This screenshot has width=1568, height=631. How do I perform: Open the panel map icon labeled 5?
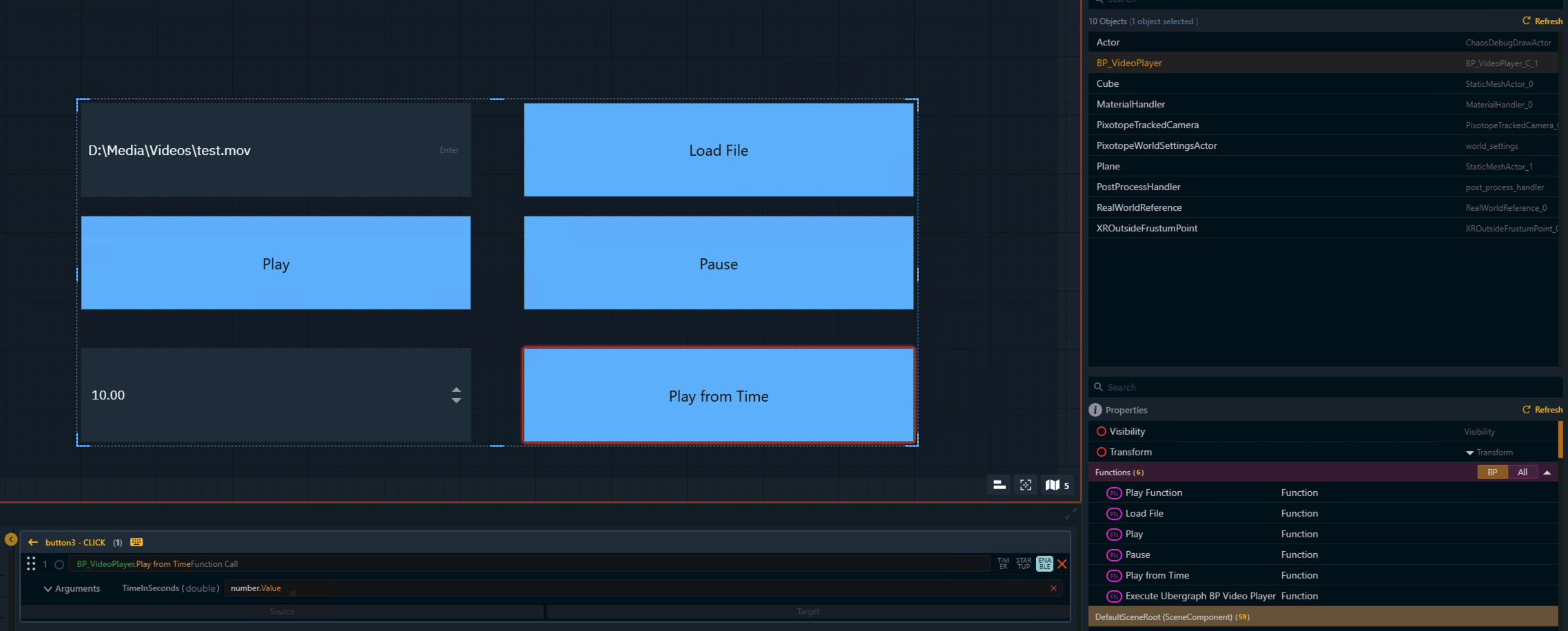[1057, 485]
